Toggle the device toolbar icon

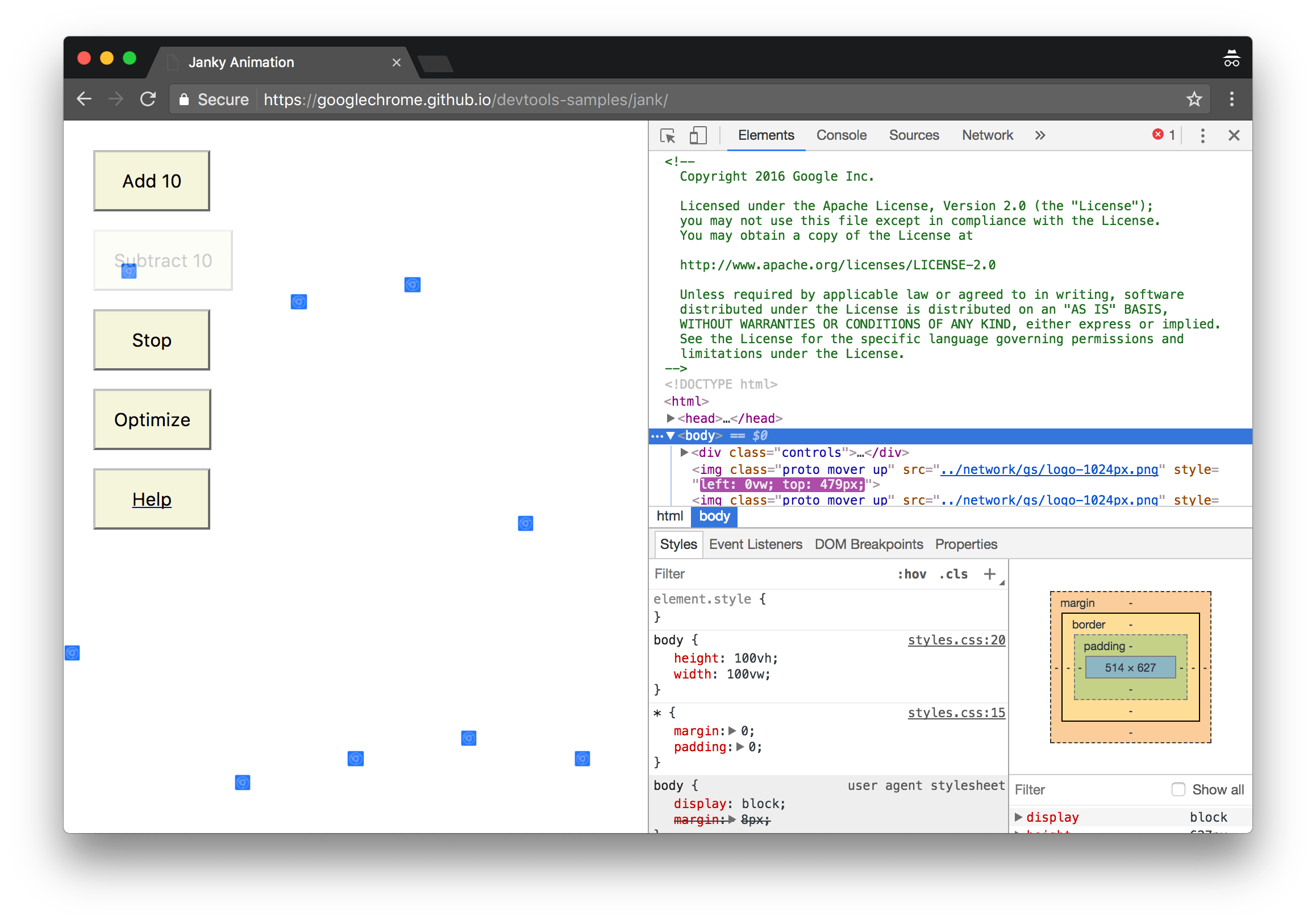(698, 136)
